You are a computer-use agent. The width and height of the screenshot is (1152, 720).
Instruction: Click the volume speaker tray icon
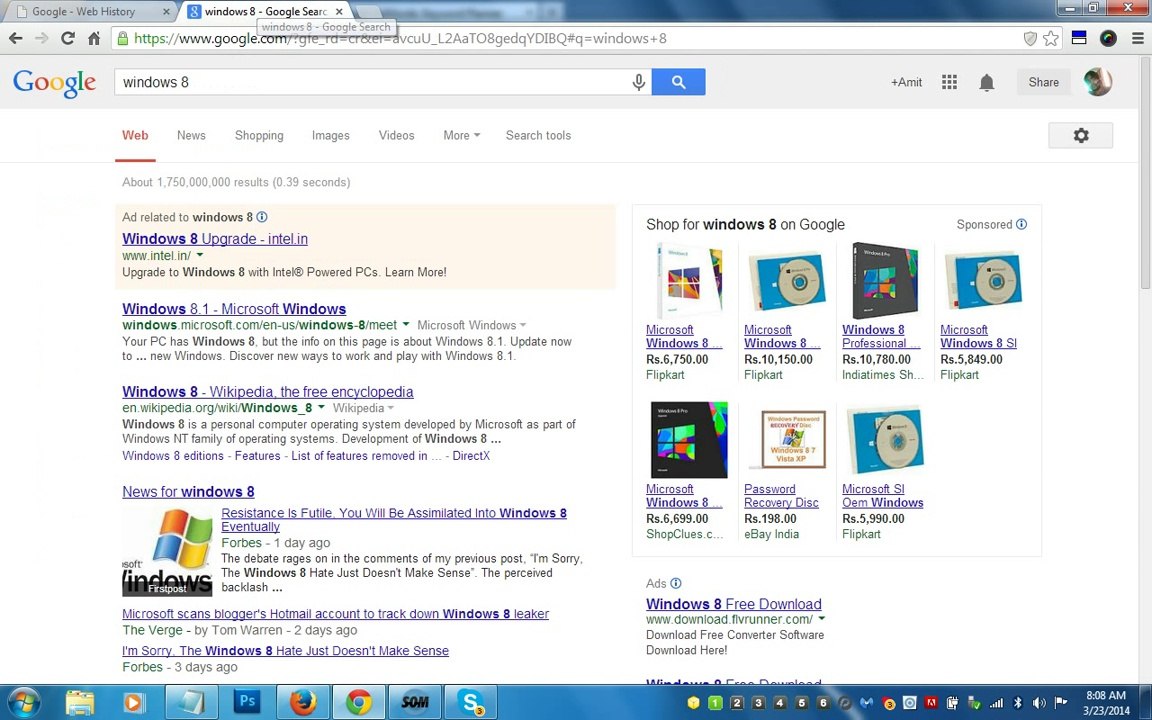[x=1040, y=703]
